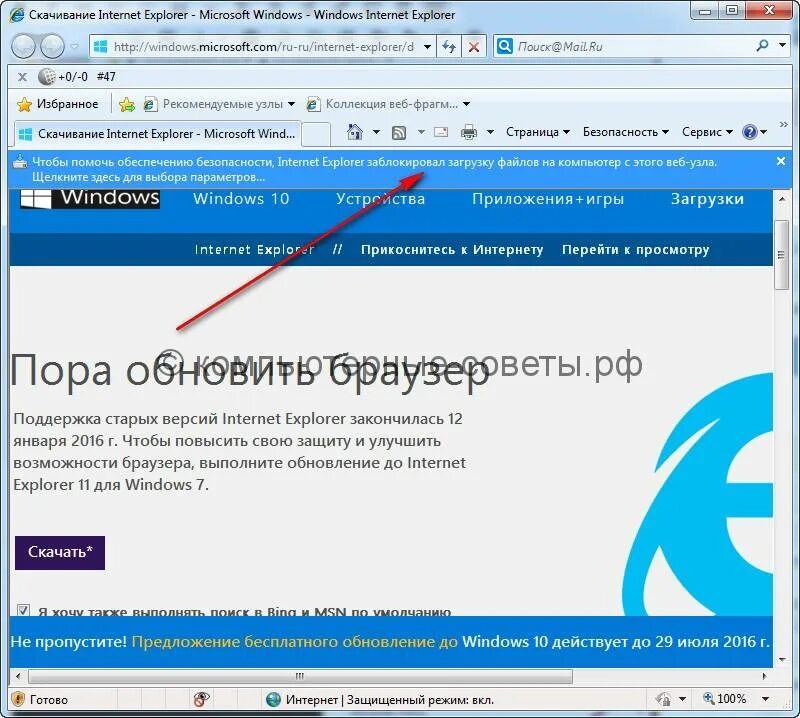The width and height of the screenshot is (800, 718).
Task: Click the horizontal scrollbar right arrow
Action: (x=764, y=676)
